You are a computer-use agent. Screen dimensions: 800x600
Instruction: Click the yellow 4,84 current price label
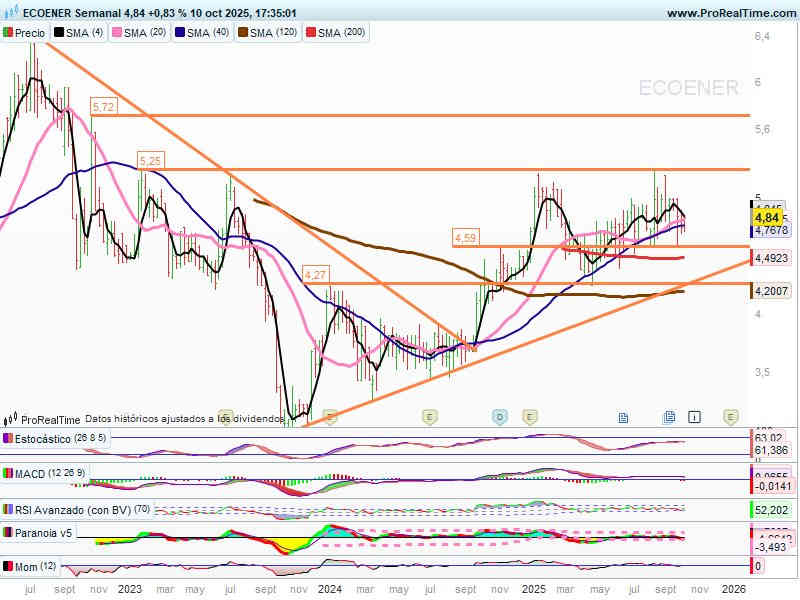tap(767, 217)
